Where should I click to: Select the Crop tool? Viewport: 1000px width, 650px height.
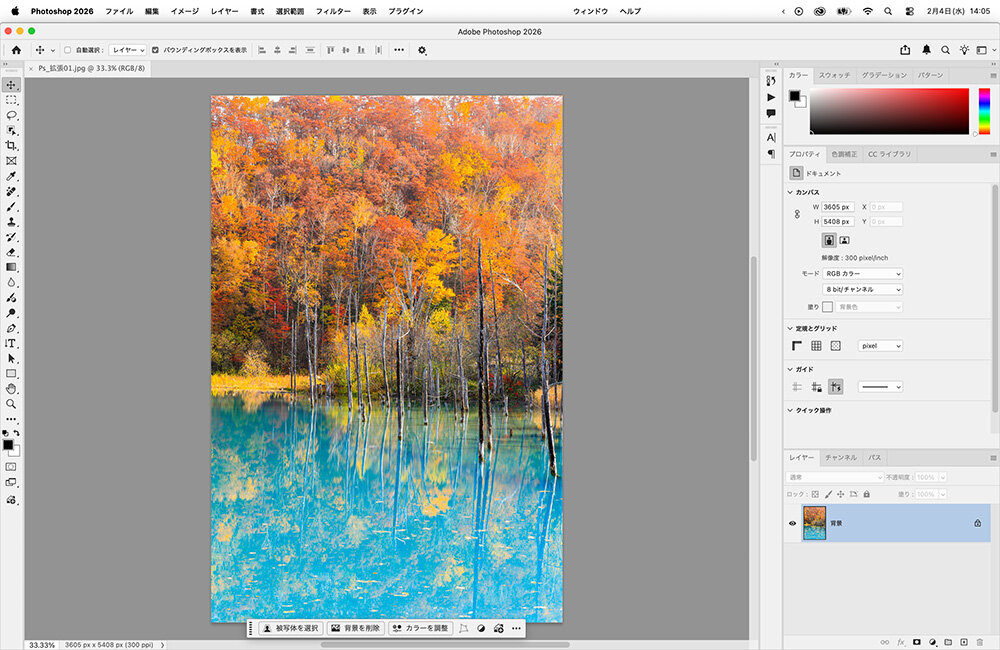pyautogui.click(x=12, y=145)
